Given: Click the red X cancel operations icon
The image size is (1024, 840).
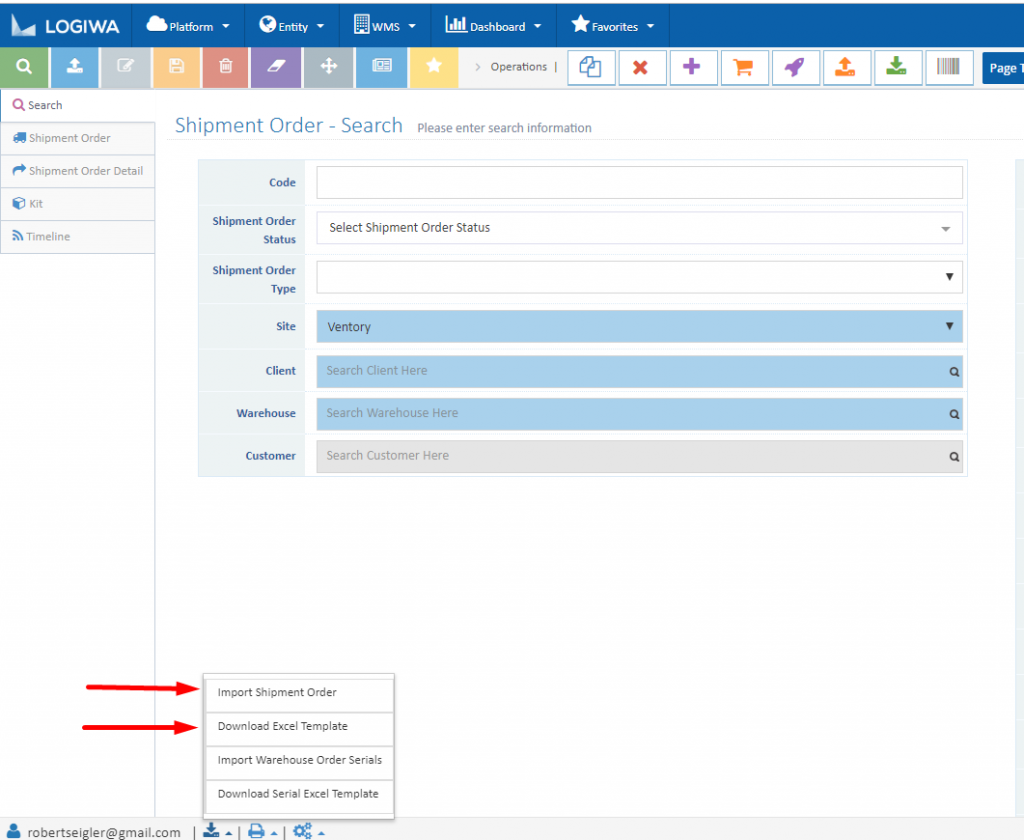Looking at the screenshot, I should pyautogui.click(x=641, y=68).
